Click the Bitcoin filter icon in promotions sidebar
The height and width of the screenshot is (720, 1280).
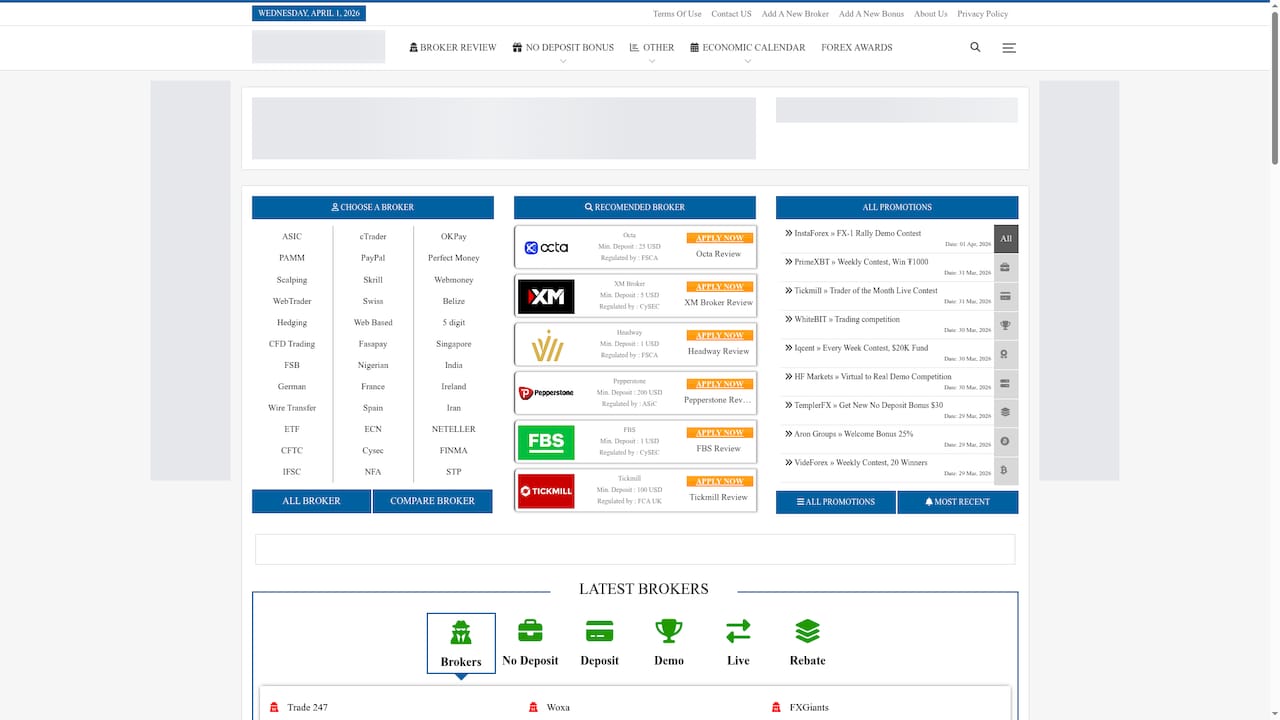(1006, 470)
